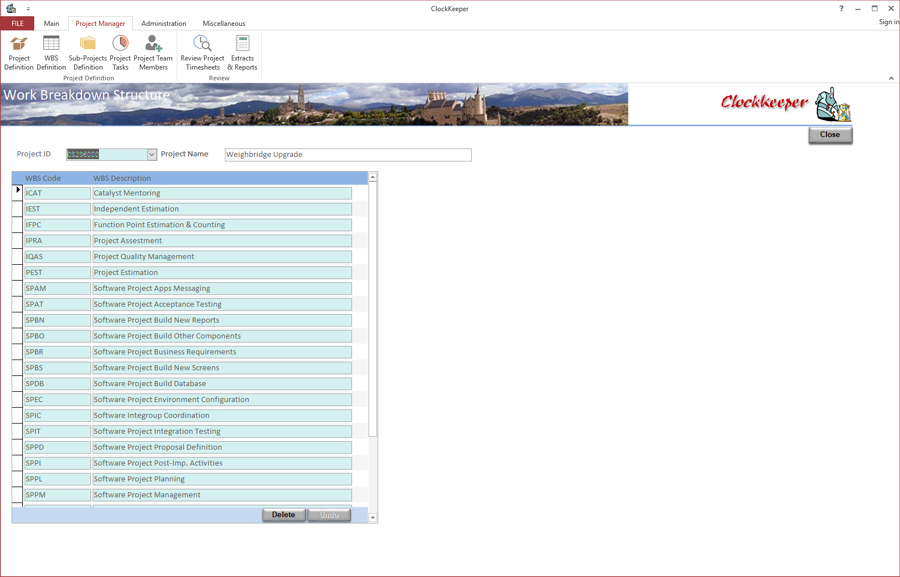900x577 pixels.
Task: Click the IEST WBS code cell
Action: [57, 209]
